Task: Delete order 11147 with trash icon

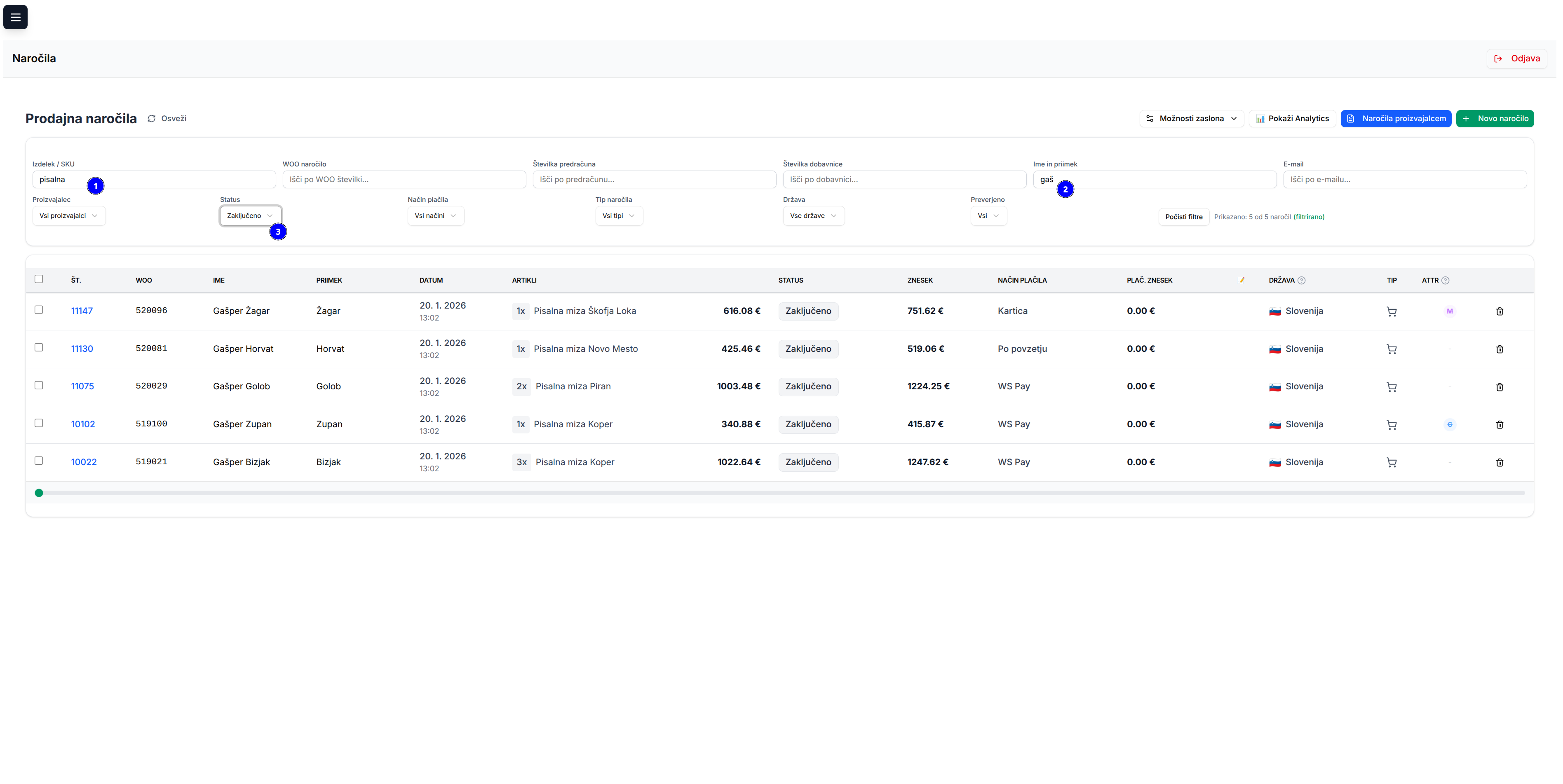Action: [x=1499, y=311]
